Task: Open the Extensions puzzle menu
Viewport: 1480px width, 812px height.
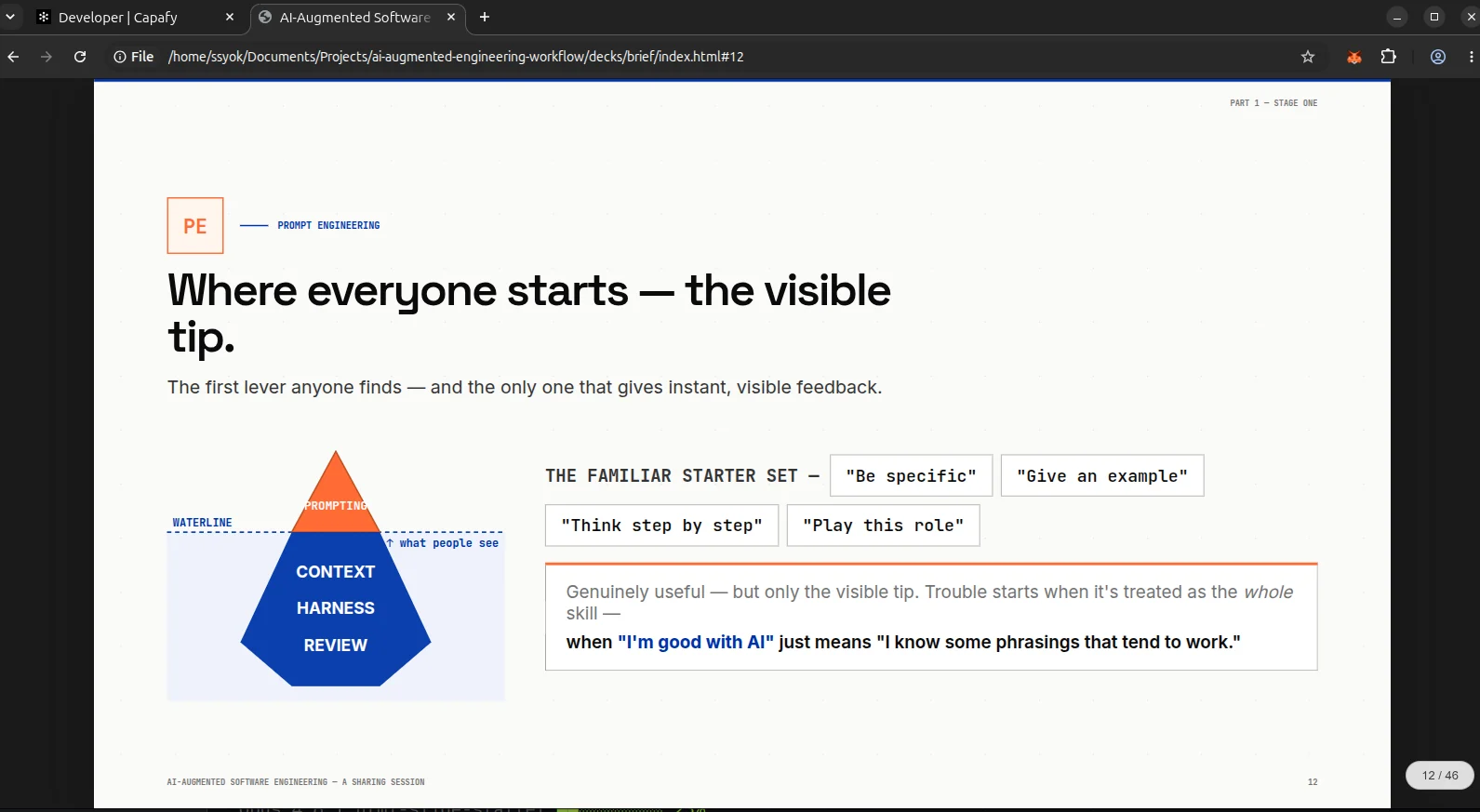Action: coord(1389,57)
